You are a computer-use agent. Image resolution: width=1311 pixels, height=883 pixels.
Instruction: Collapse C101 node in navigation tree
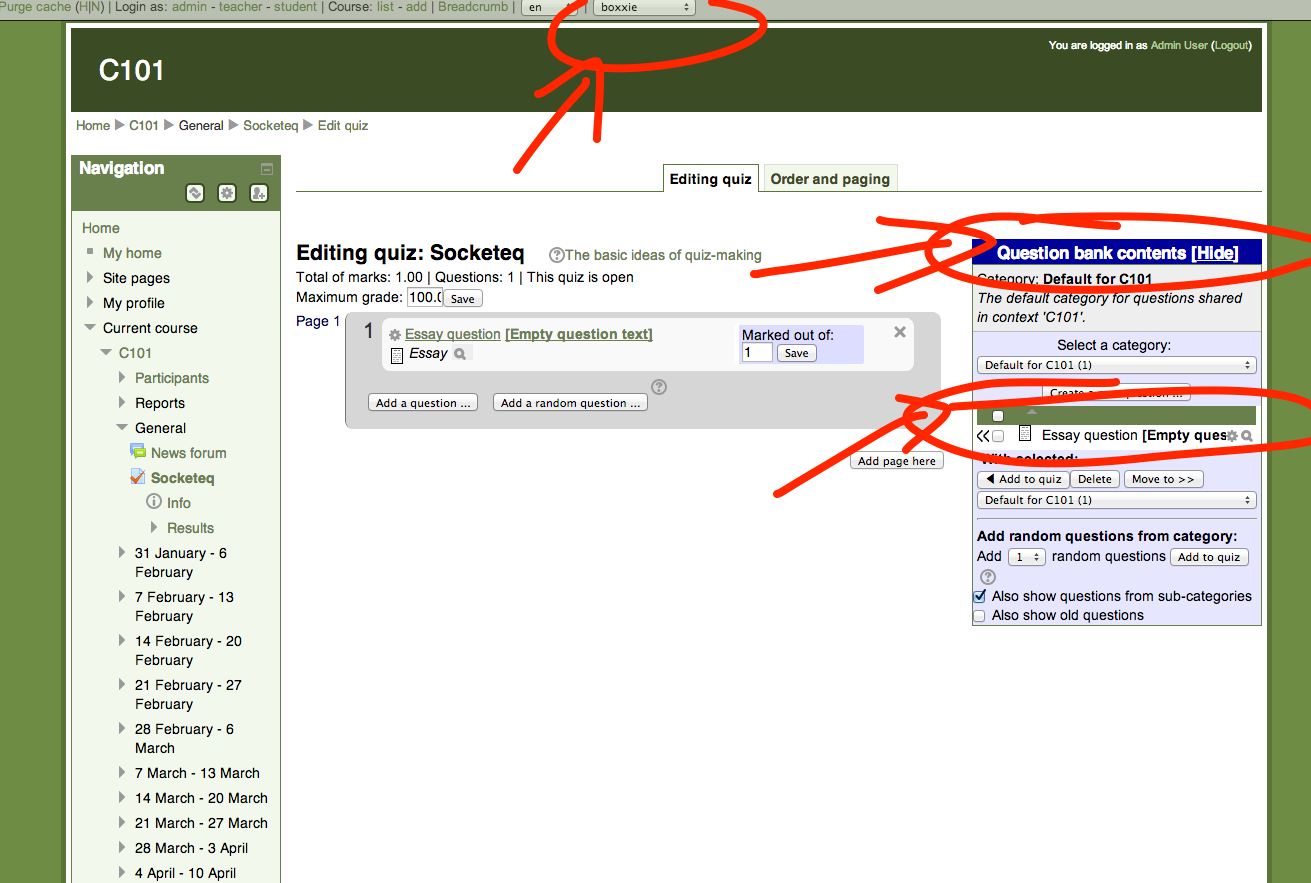[x=106, y=353]
